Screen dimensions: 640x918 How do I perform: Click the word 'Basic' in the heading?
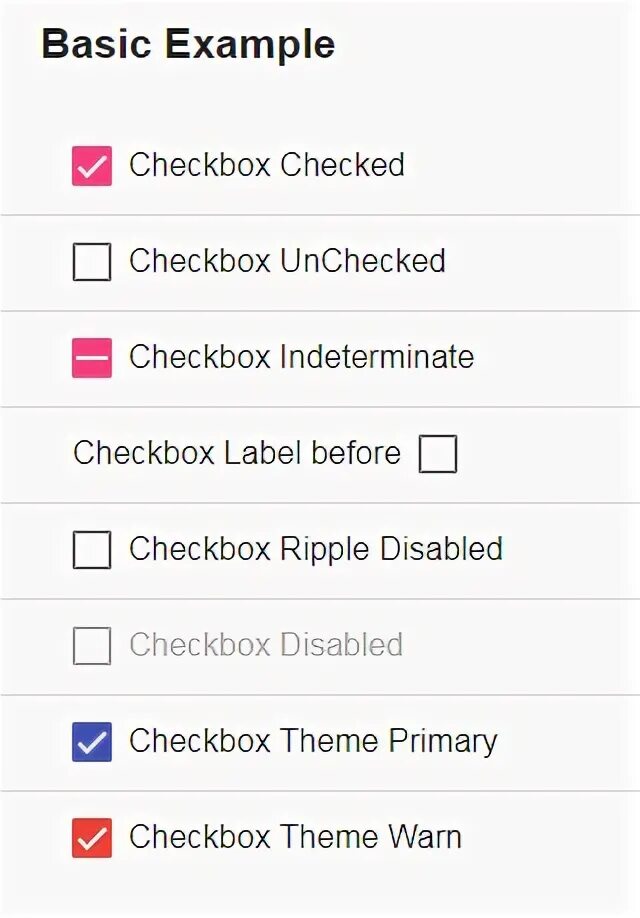coord(96,45)
